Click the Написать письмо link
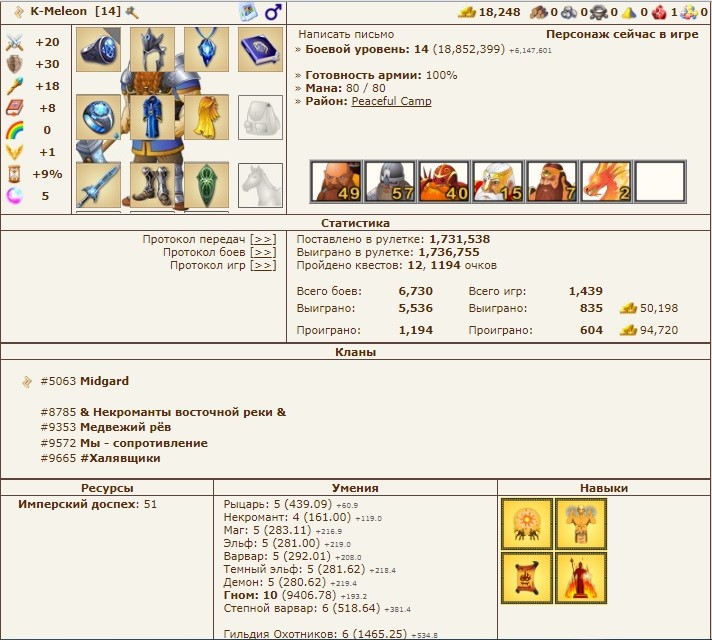Viewport: 712px width, 640px height. [346, 34]
